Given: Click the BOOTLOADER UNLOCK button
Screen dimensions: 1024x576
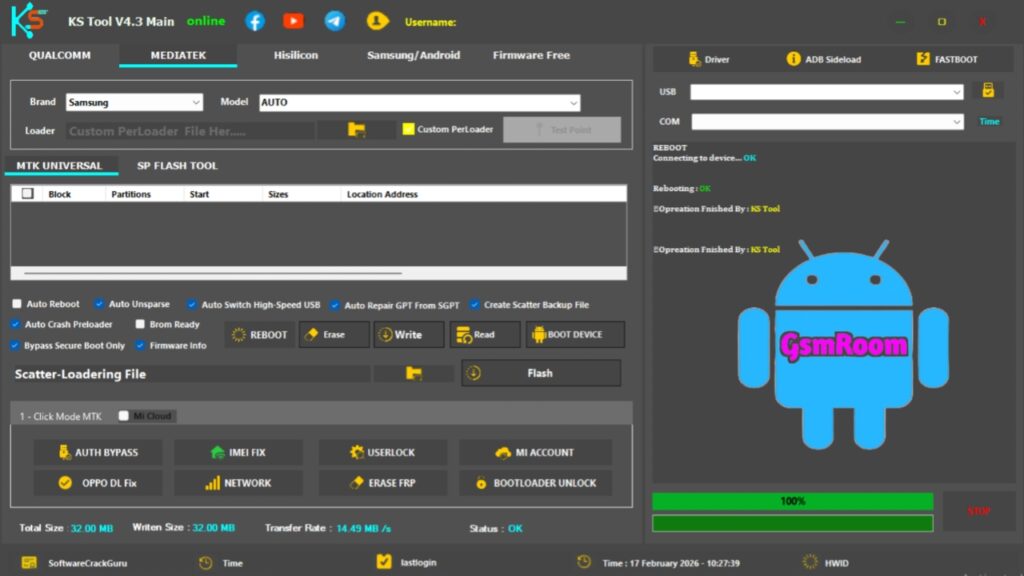Looking at the screenshot, I should pos(535,483).
